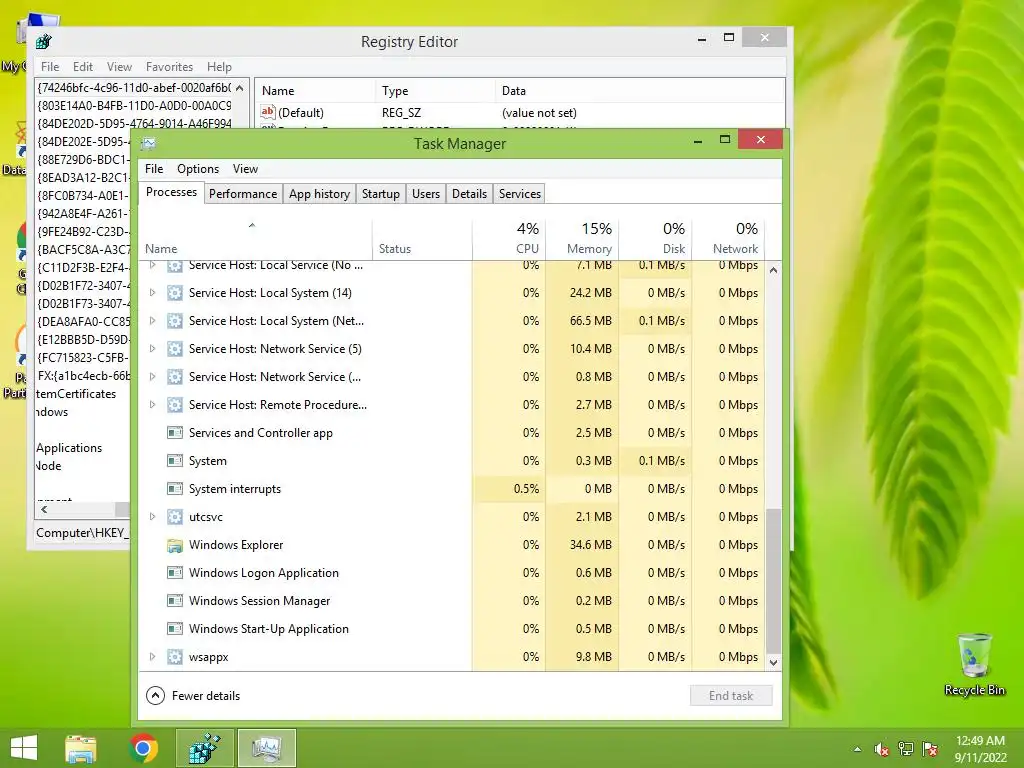Expand Service Host: Remote Procedure row
The image size is (1024, 768).
click(x=152, y=405)
